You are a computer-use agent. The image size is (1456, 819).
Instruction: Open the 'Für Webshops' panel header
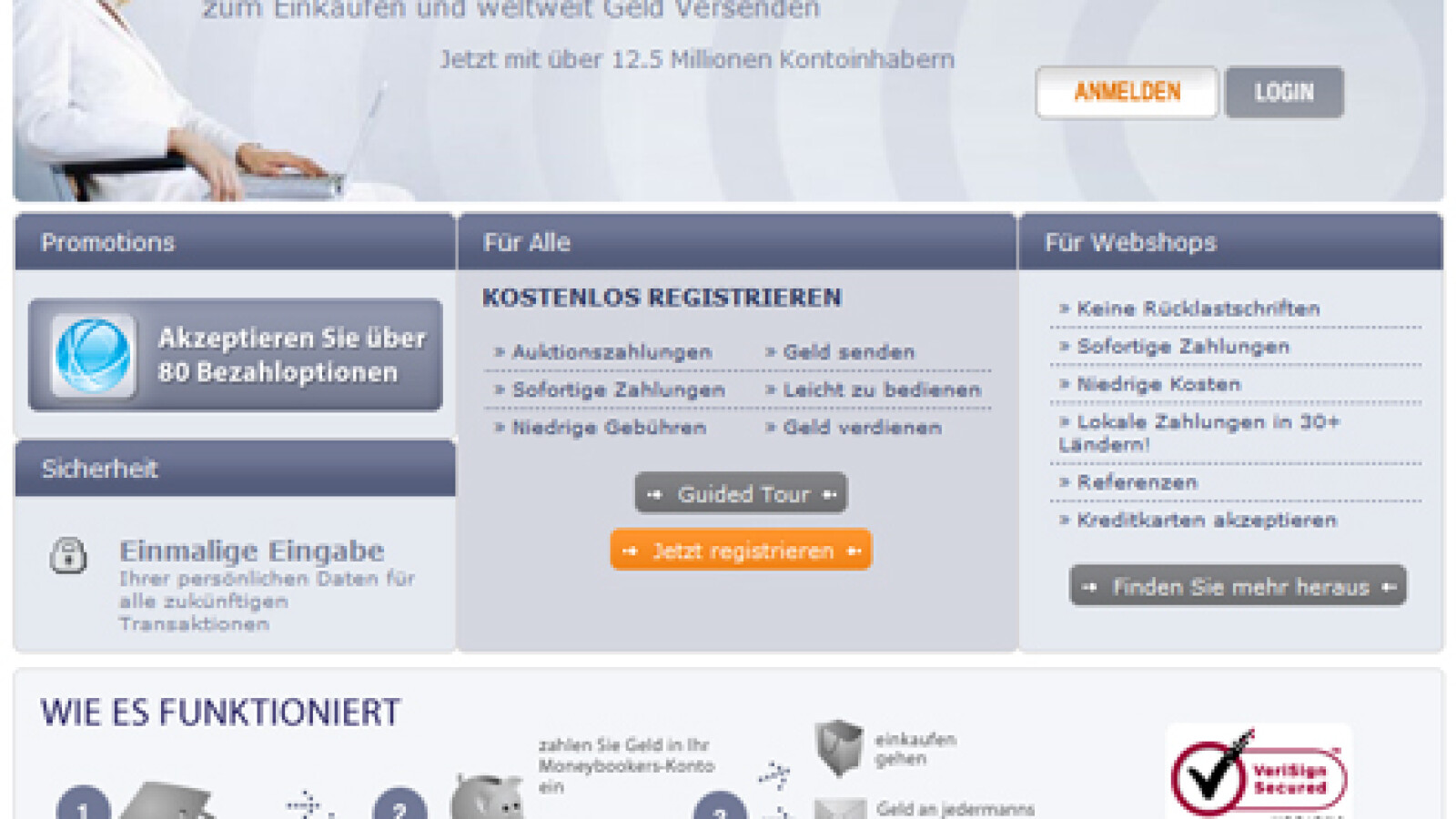1131,242
